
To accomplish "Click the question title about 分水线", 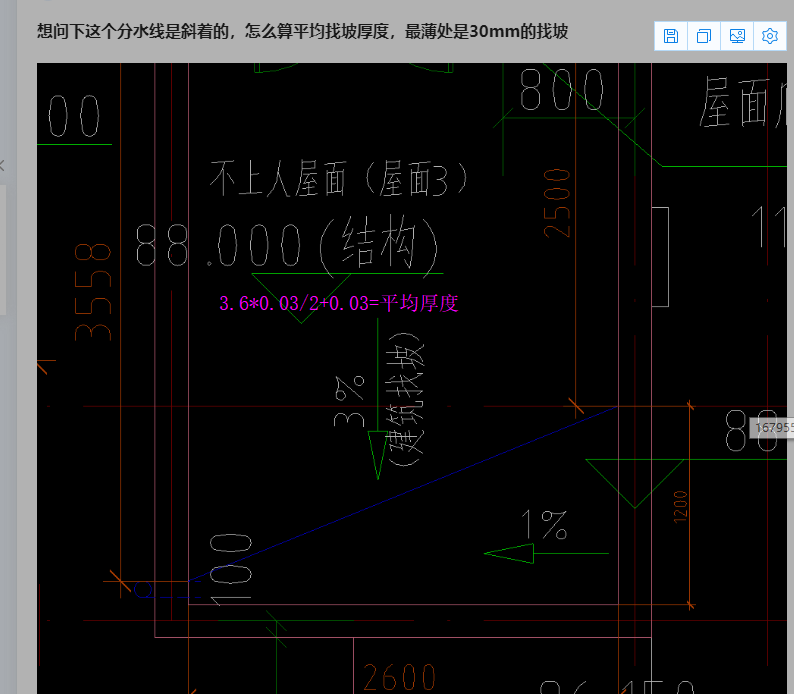I will 302,31.
